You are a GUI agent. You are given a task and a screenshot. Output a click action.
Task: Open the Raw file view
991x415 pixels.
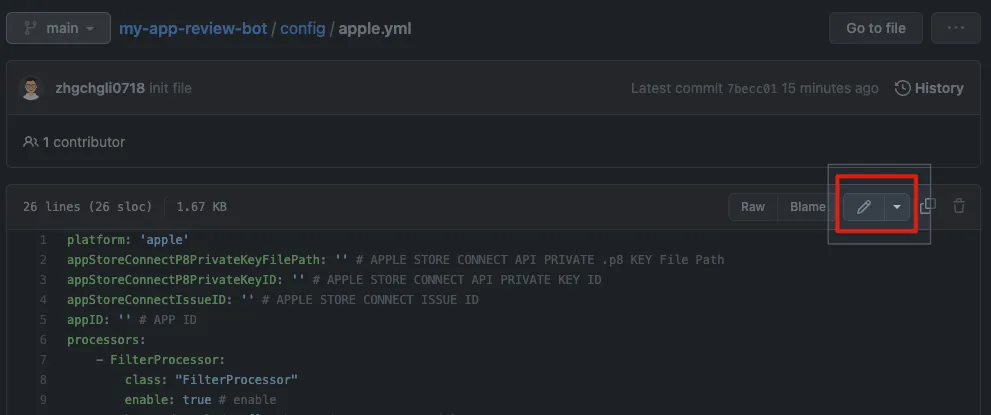tap(752, 207)
